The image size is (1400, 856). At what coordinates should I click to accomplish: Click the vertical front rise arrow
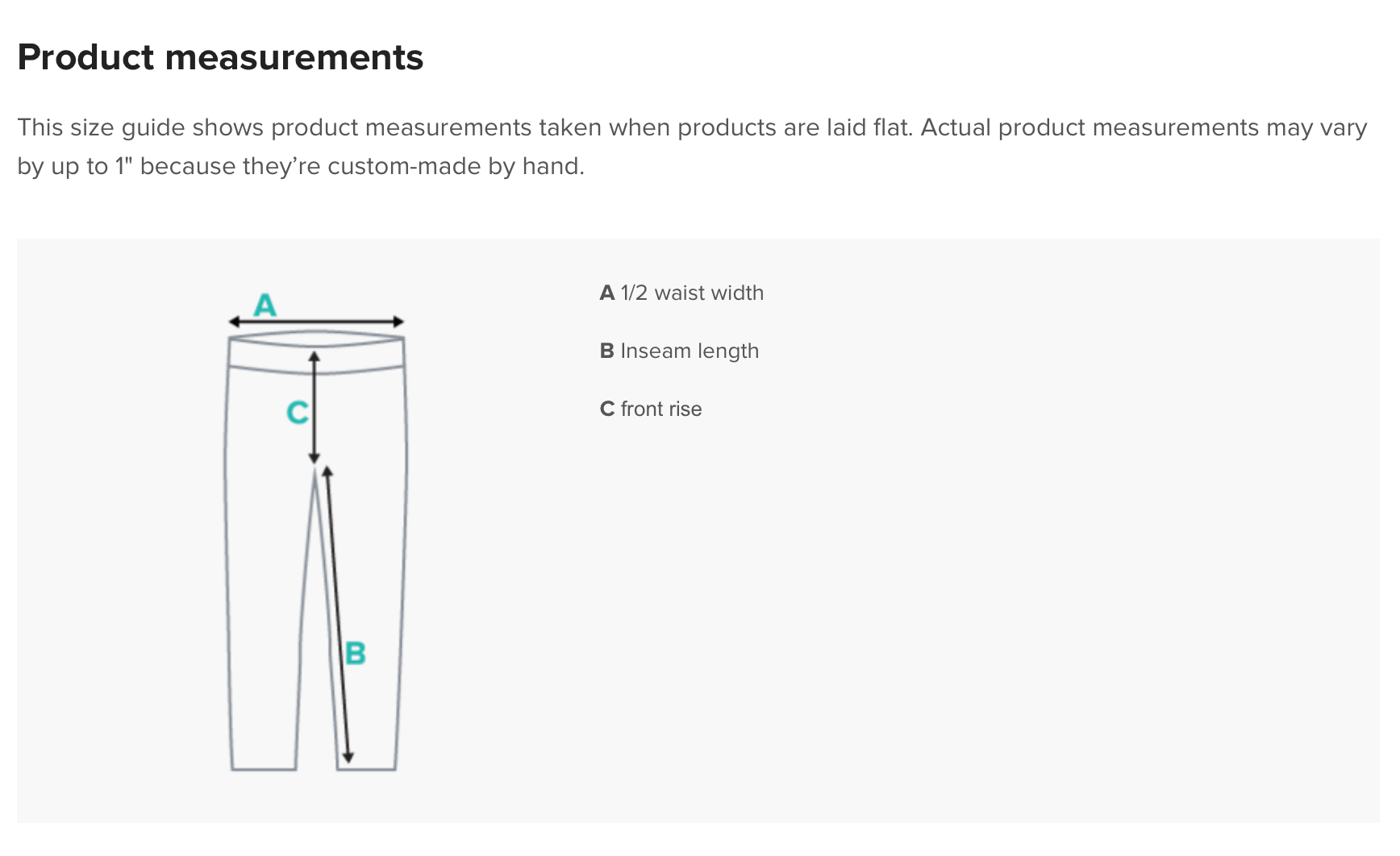pyautogui.click(x=315, y=407)
